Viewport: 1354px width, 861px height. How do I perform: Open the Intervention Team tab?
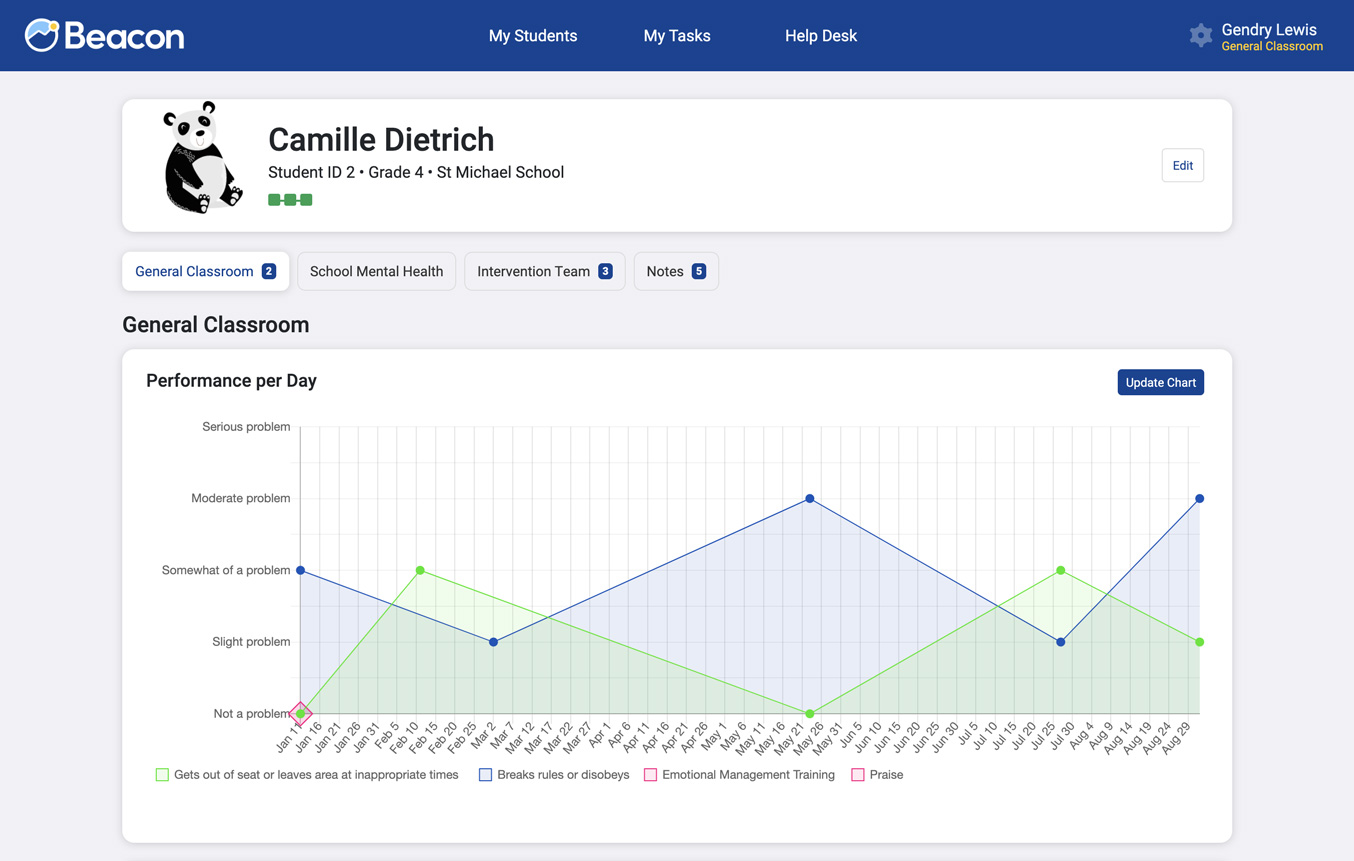[545, 271]
